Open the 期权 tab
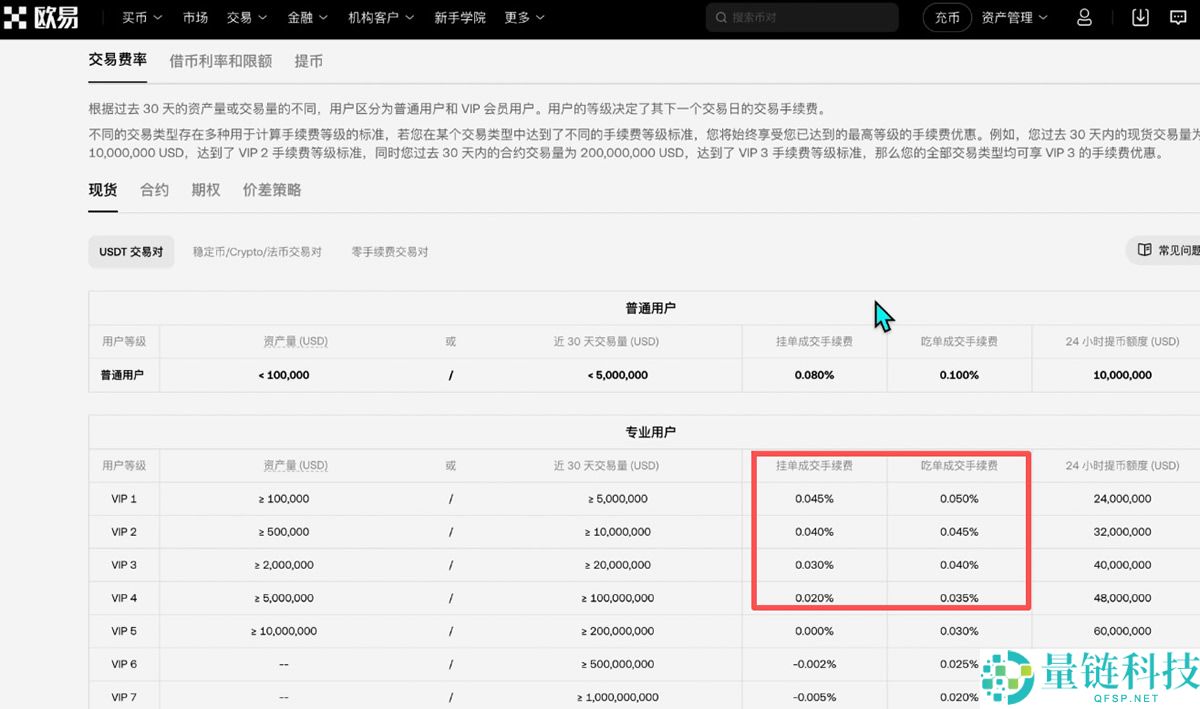Screen dimensions: 1200x709 tap(205, 189)
